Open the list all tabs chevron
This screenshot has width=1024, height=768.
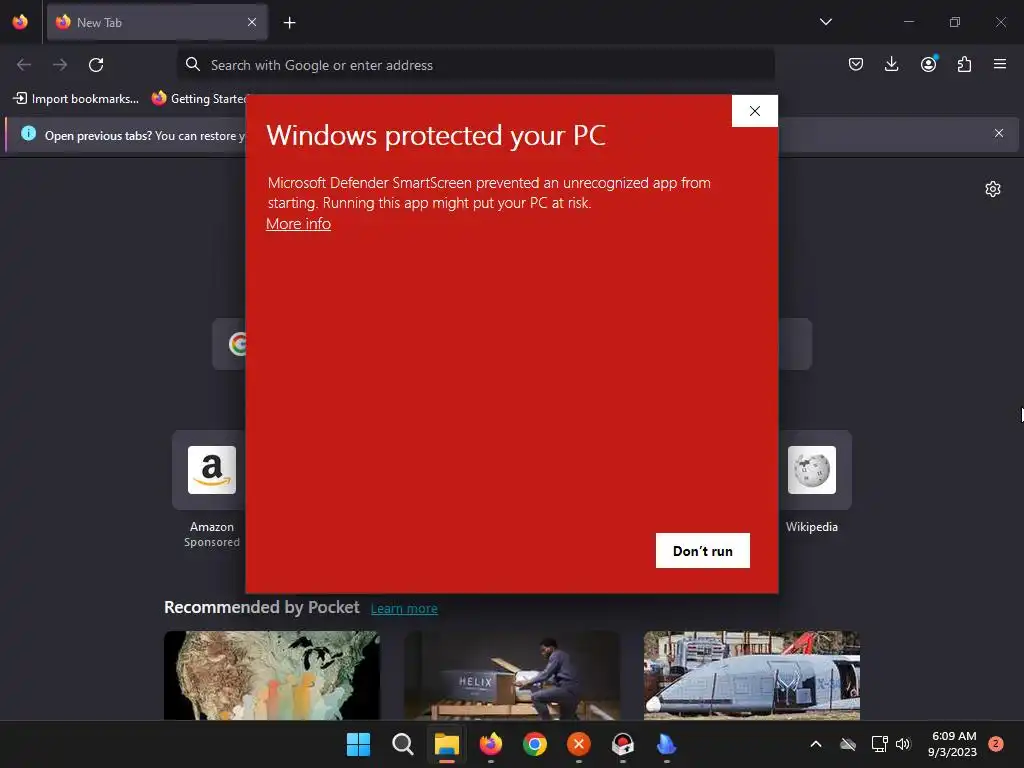[825, 22]
